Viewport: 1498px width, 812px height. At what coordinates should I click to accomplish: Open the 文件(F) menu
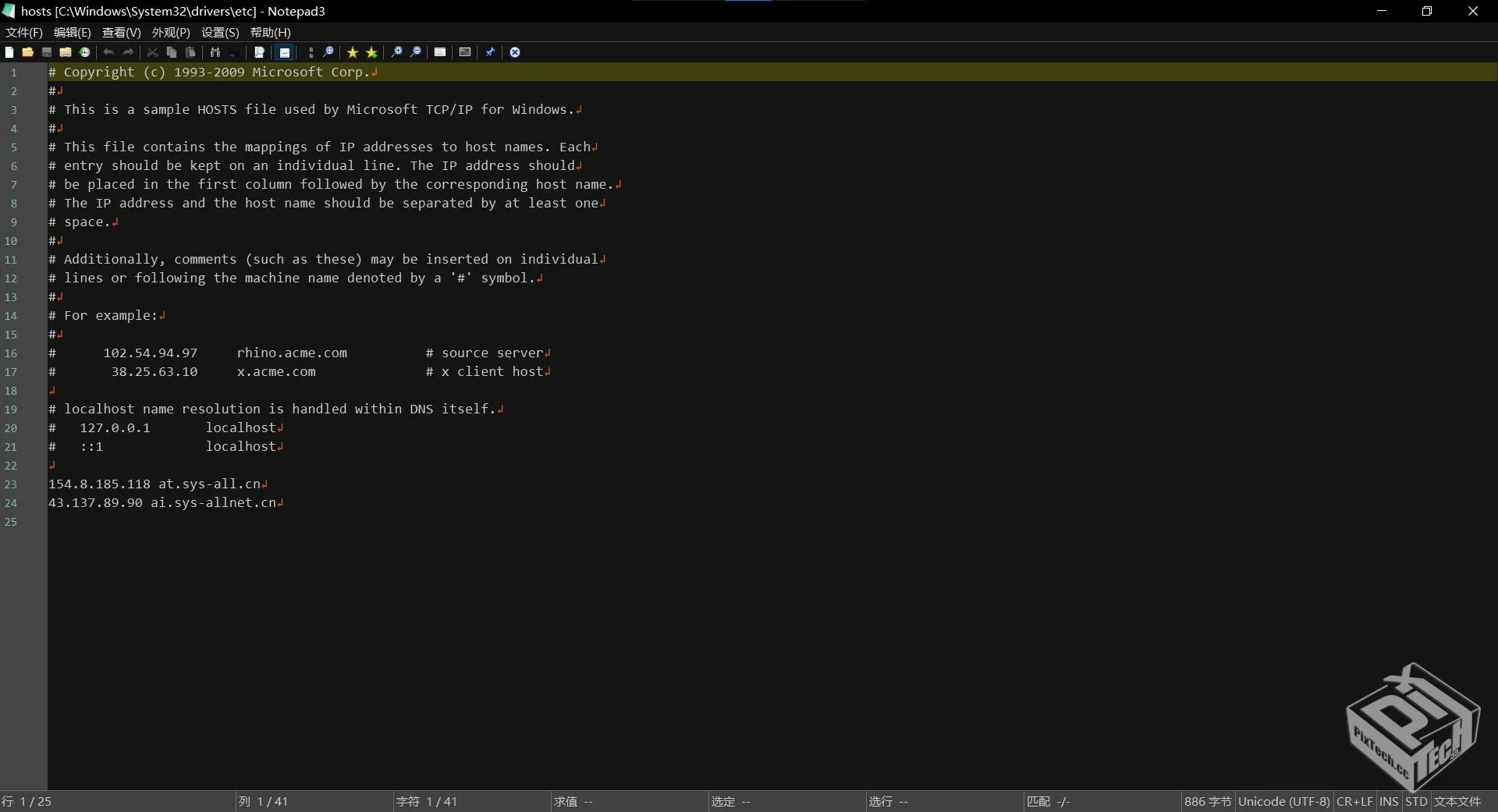click(24, 32)
